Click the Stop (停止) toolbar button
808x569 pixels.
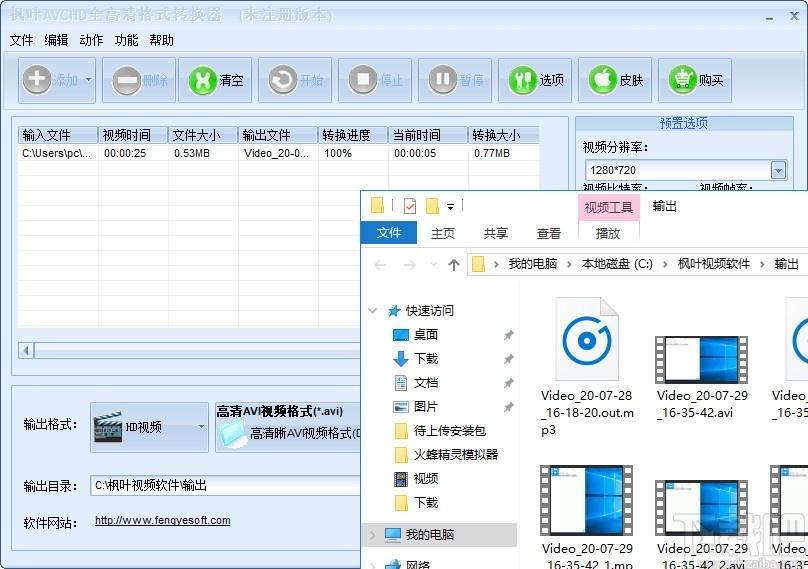[x=375, y=80]
